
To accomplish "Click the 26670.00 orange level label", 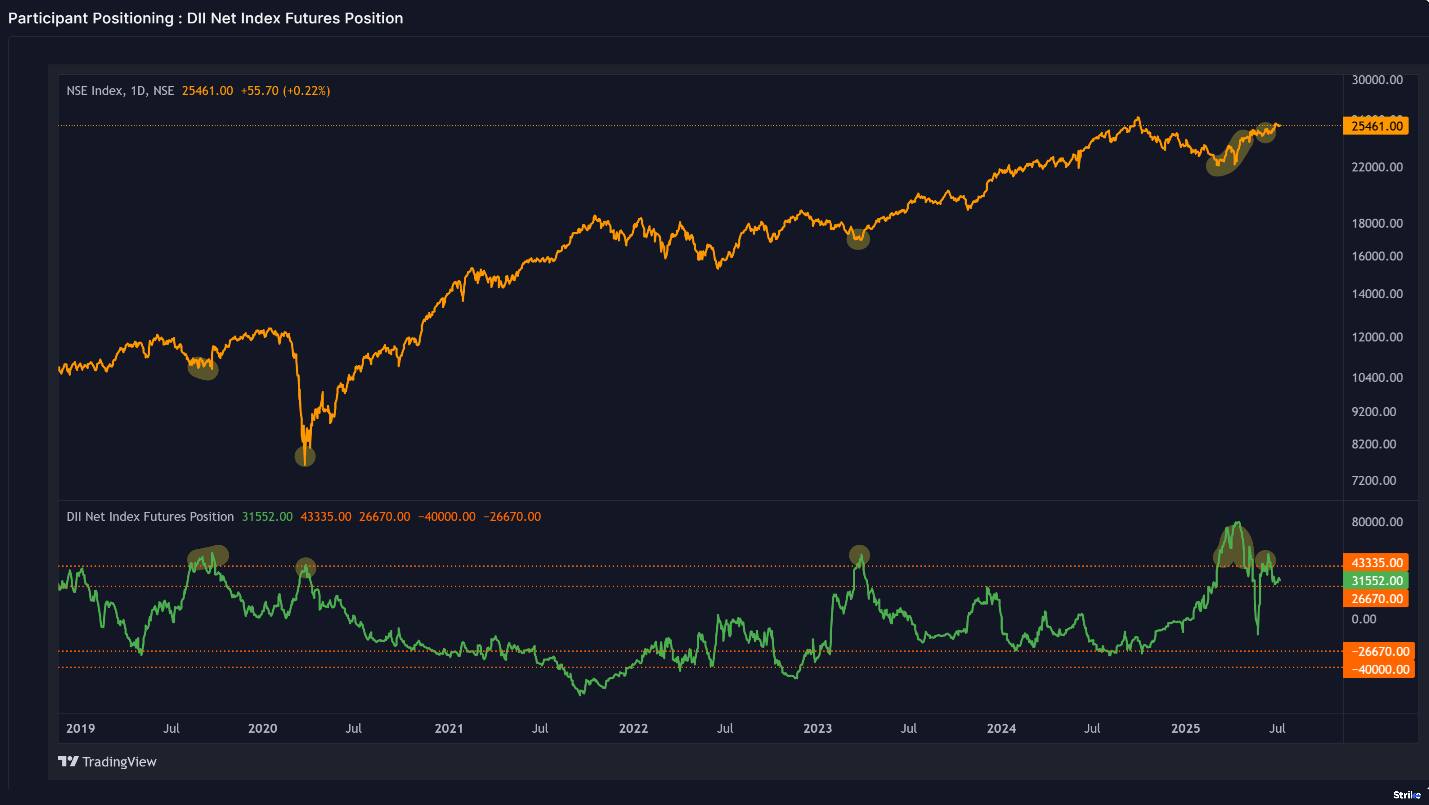I will tap(1376, 598).
